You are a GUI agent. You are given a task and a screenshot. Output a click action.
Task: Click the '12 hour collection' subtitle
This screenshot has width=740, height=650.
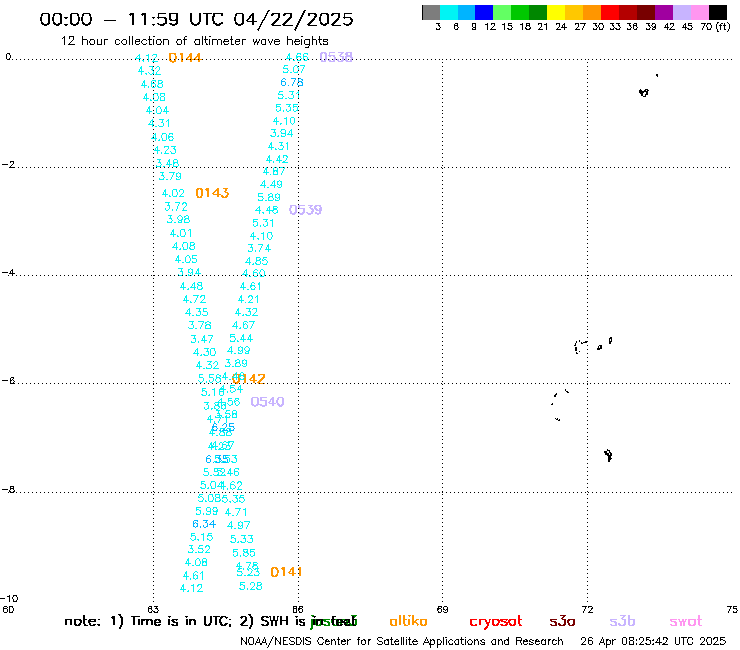click(194, 41)
